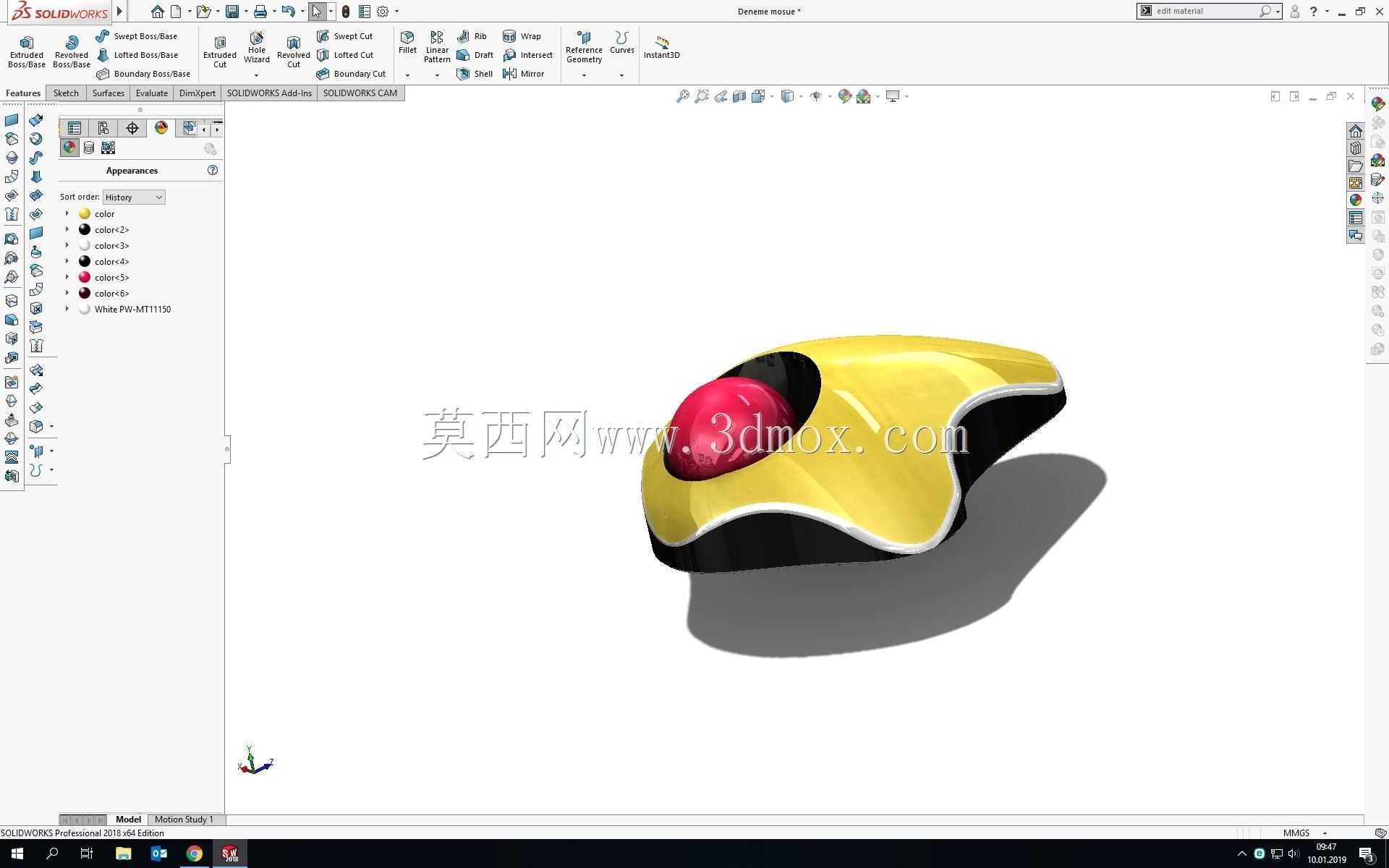Open Google Chrome from taskbar
Viewport: 1389px width, 868px height.
pos(195,854)
